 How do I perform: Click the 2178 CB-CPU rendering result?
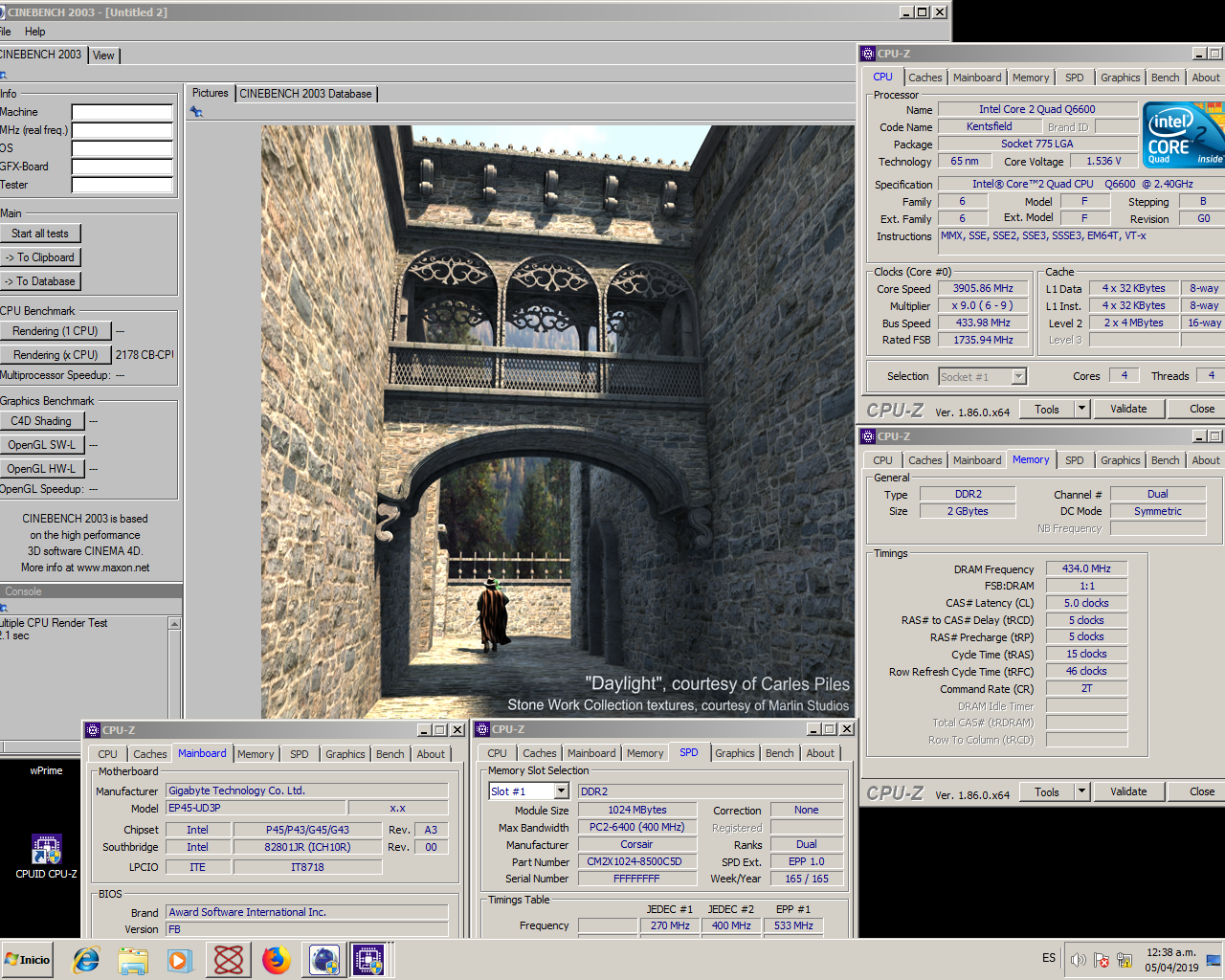point(145,355)
